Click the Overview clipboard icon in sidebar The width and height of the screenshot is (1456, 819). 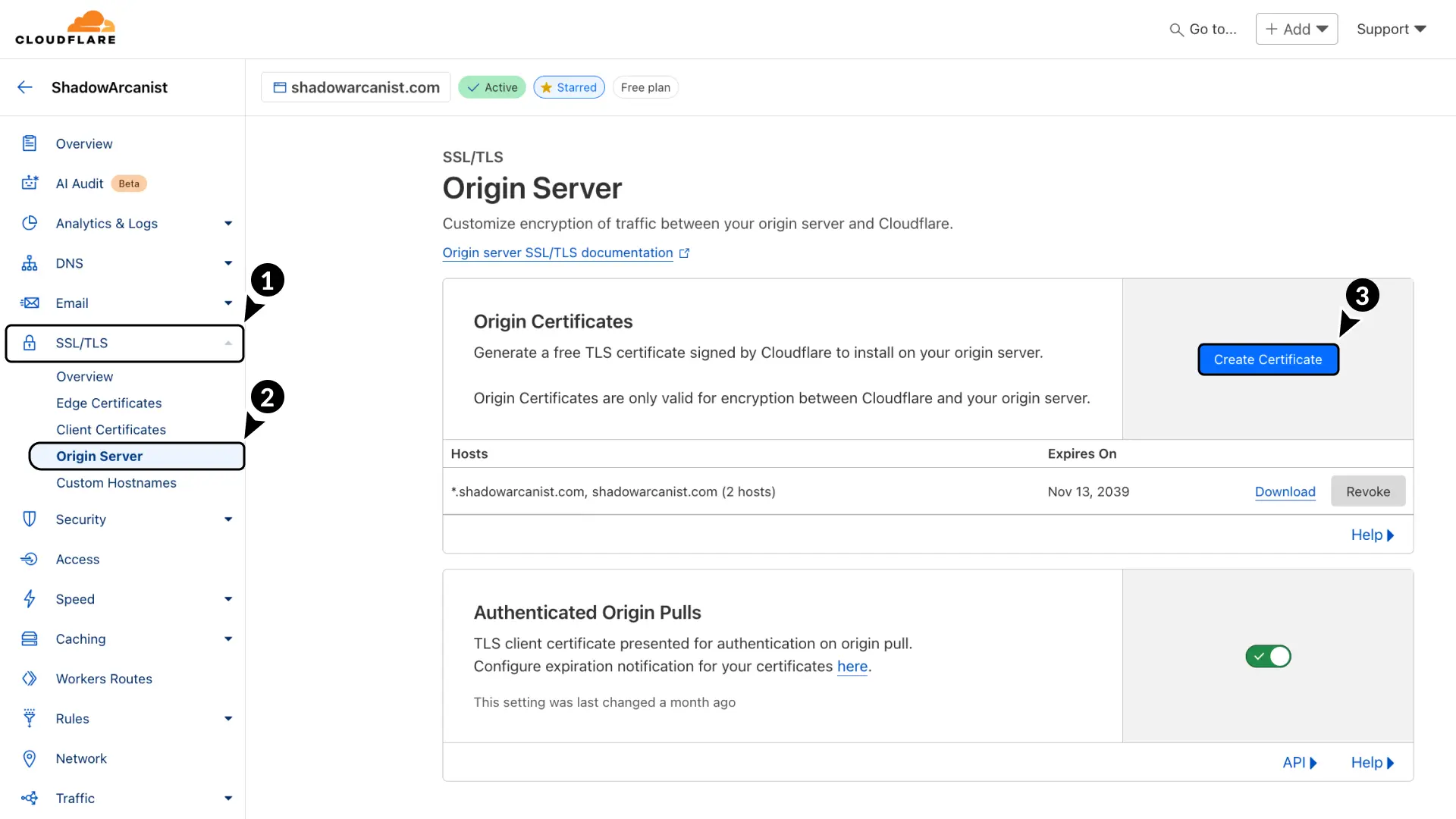30,143
